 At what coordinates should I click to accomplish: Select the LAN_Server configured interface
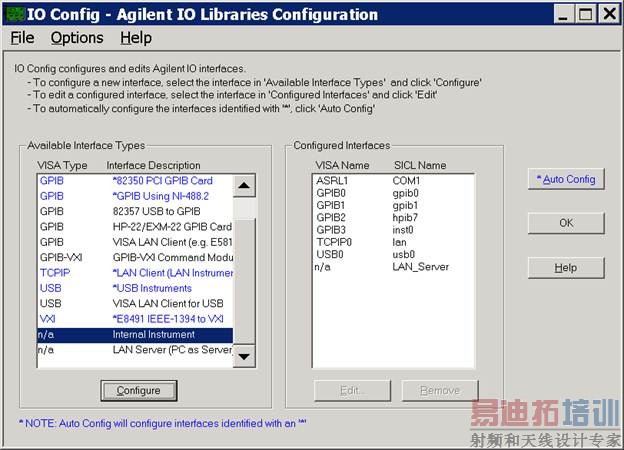click(x=393, y=267)
